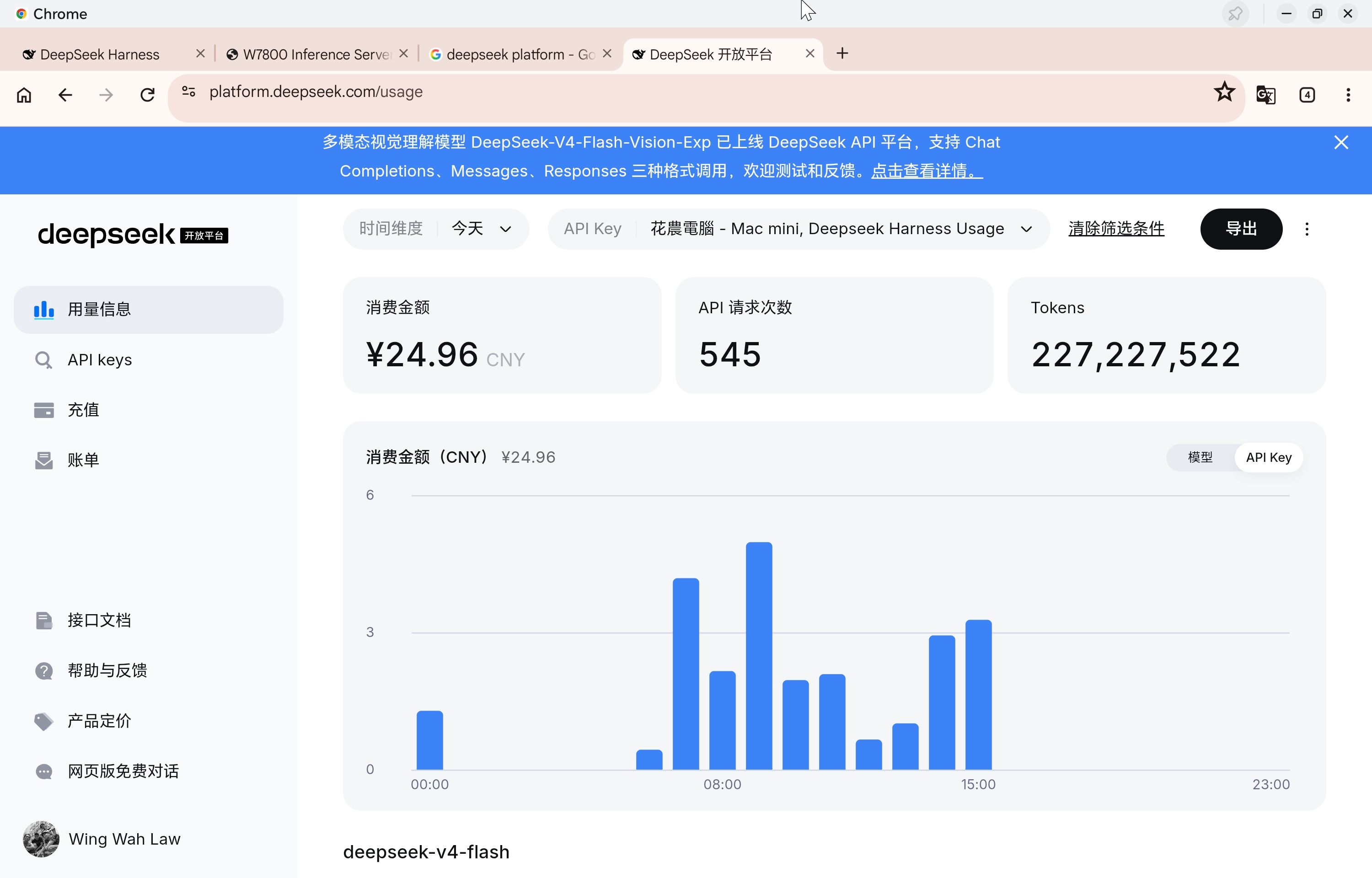Image resolution: width=1372 pixels, height=878 pixels.
Task: Open 产品定价 in sidebar
Action: click(148, 721)
